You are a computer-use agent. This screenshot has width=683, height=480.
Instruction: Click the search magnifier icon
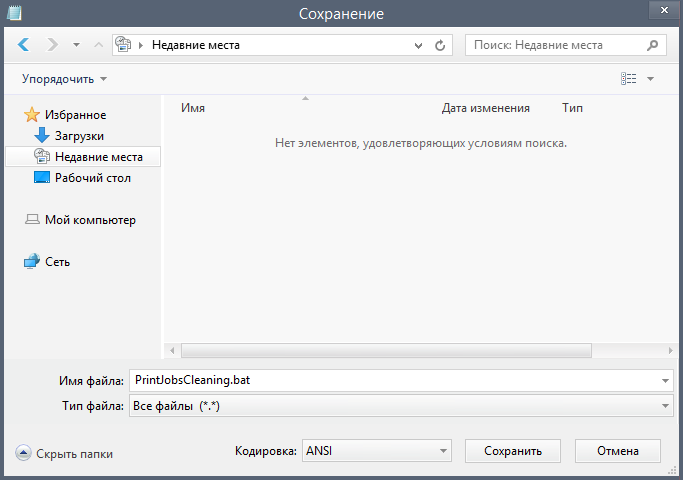[652, 45]
